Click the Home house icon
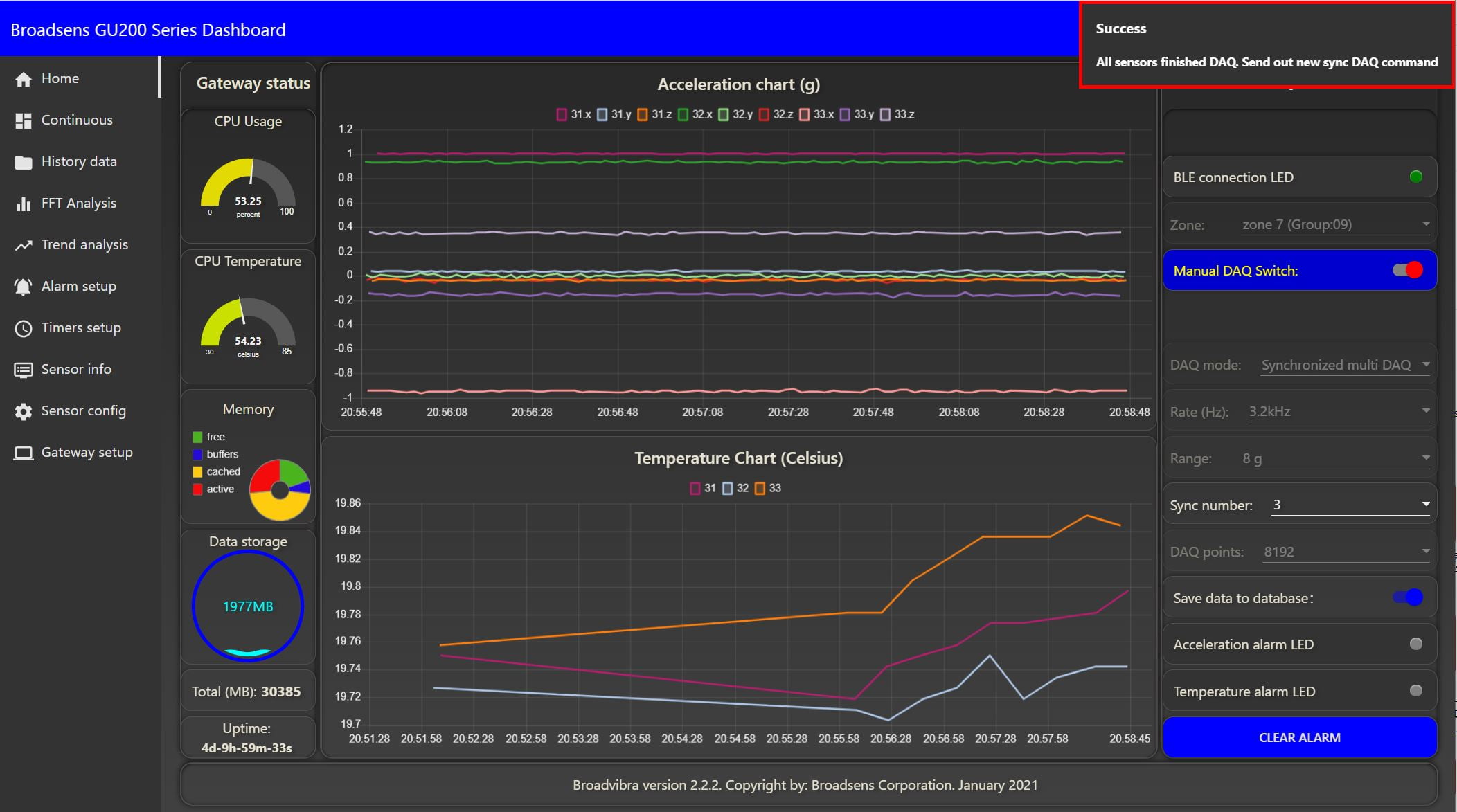Viewport: 1457px width, 812px height. [24, 79]
